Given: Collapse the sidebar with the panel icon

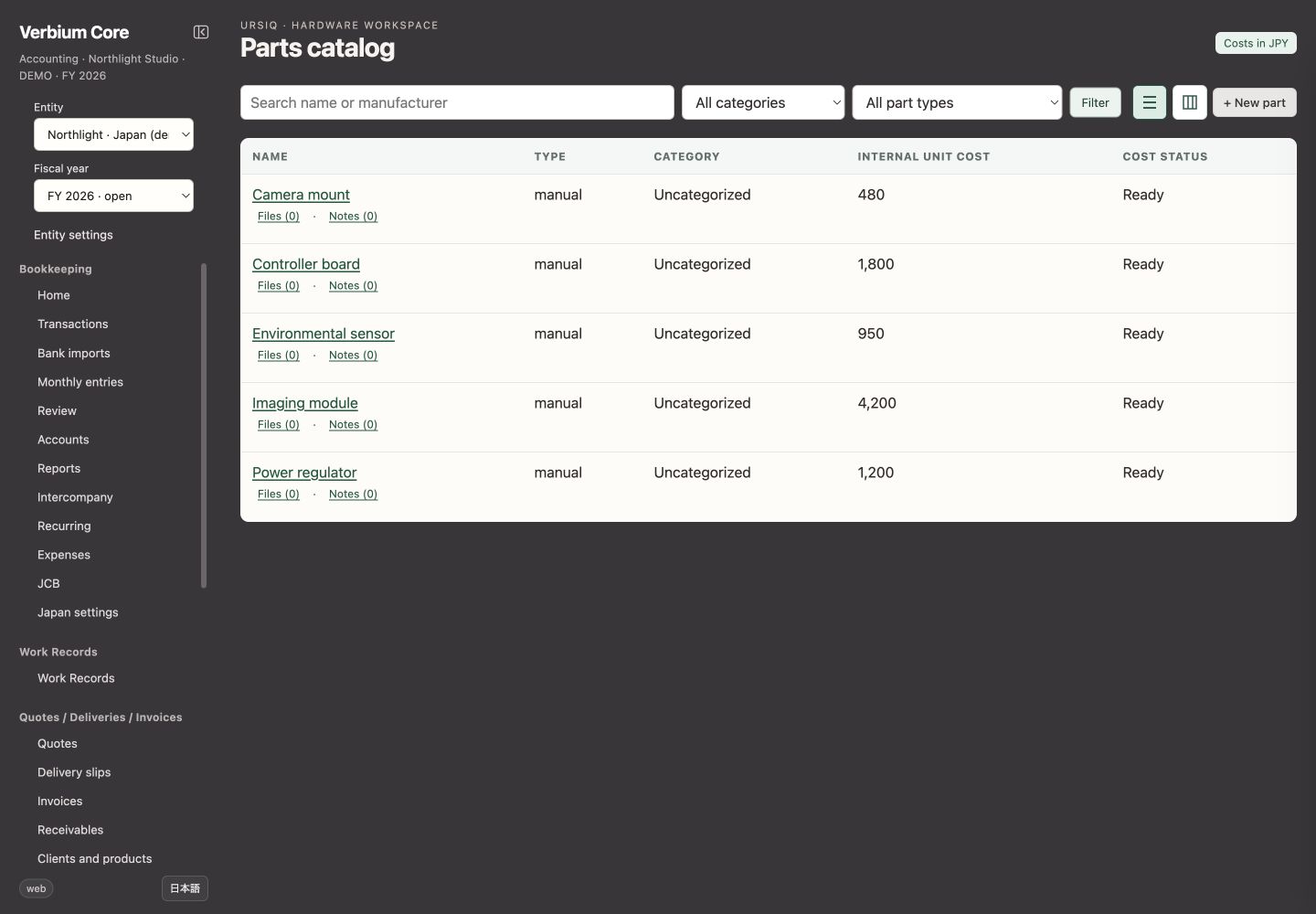Looking at the screenshot, I should 201,32.
